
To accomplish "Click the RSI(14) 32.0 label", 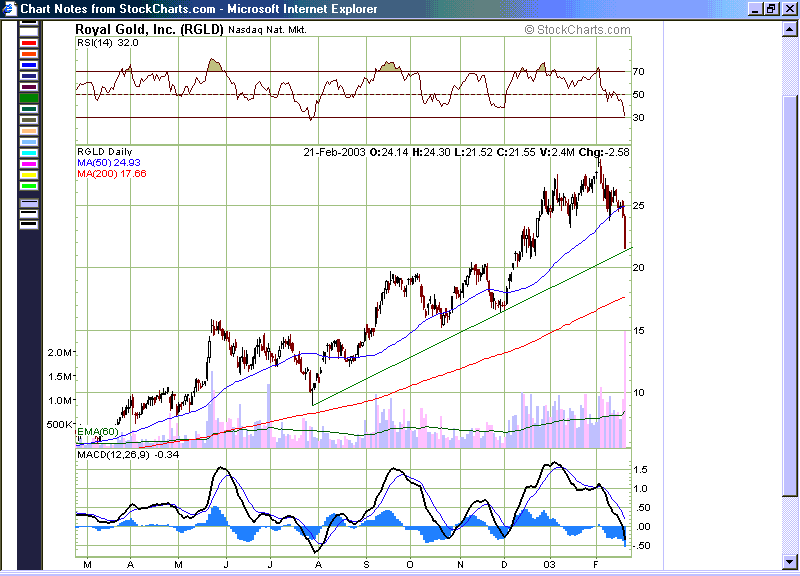I will (108, 43).
